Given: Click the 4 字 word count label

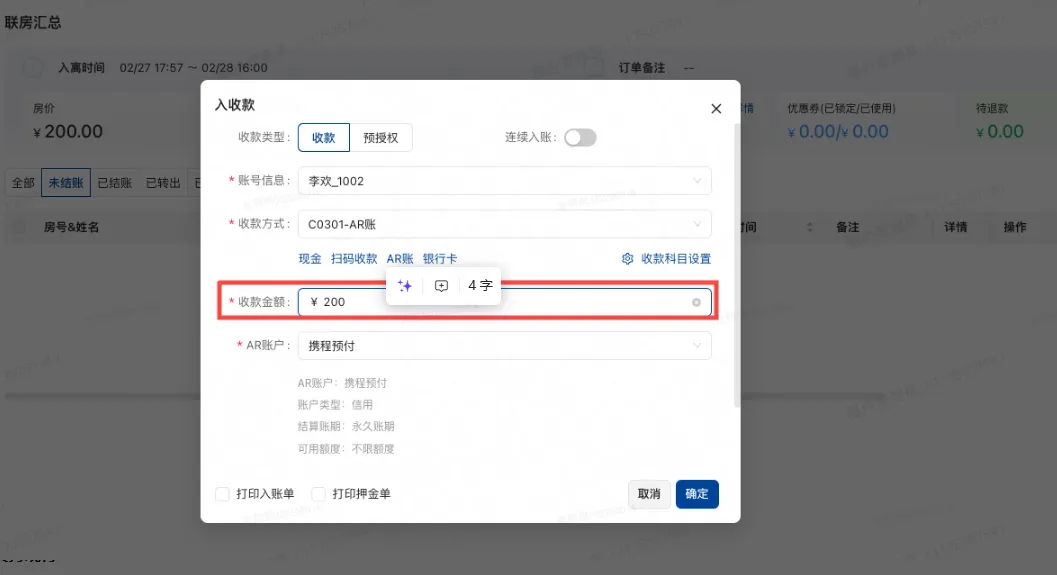Looking at the screenshot, I should [480, 286].
